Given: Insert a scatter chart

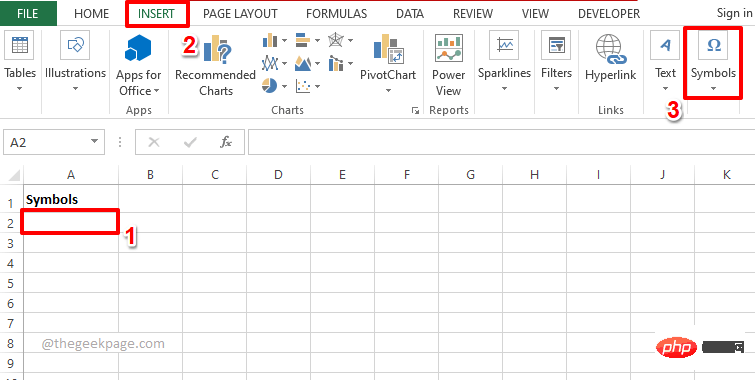Looking at the screenshot, I should coord(303,86).
